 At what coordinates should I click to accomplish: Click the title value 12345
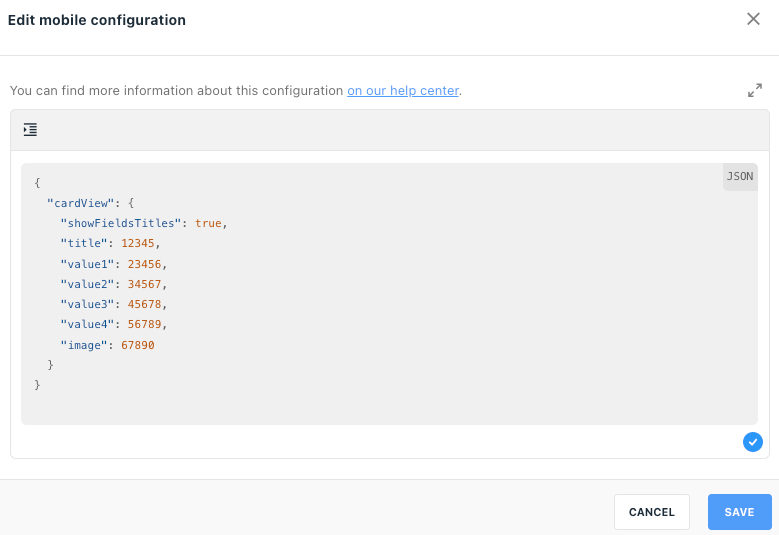[138, 243]
